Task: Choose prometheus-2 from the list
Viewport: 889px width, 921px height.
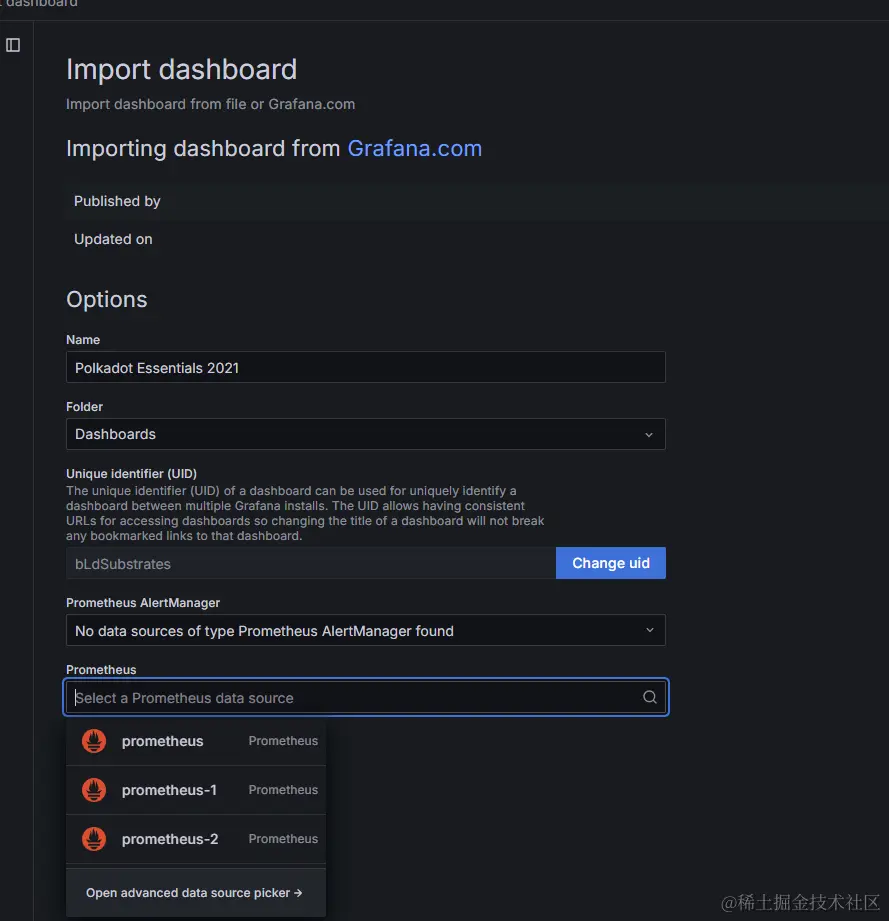Action: pyautogui.click(x=196, y=839)
